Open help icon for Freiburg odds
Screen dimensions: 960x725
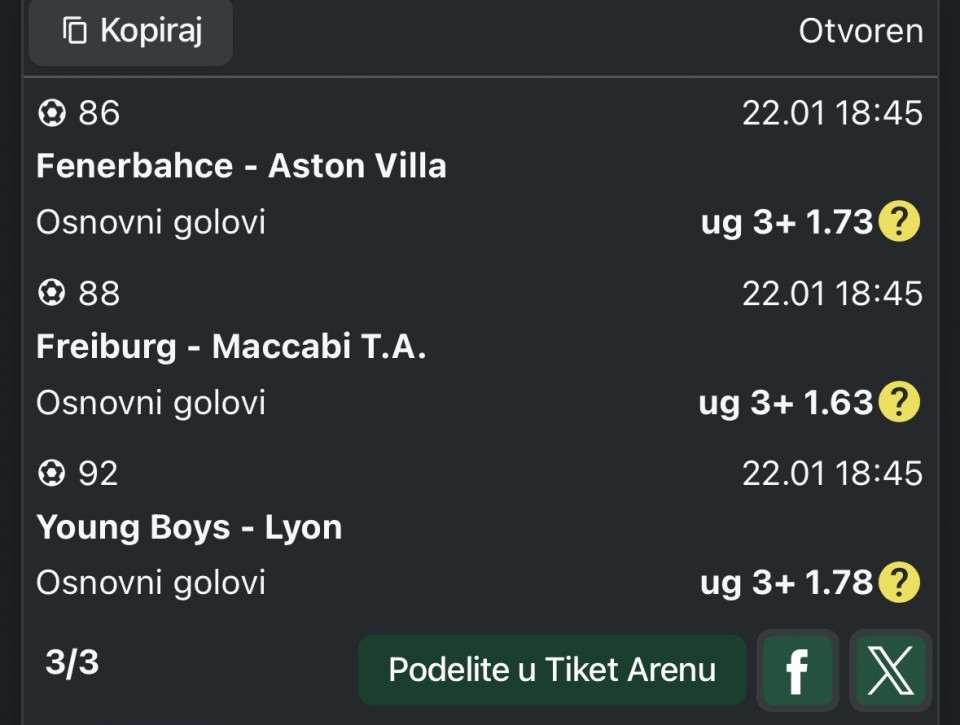(x=898, y=402)
